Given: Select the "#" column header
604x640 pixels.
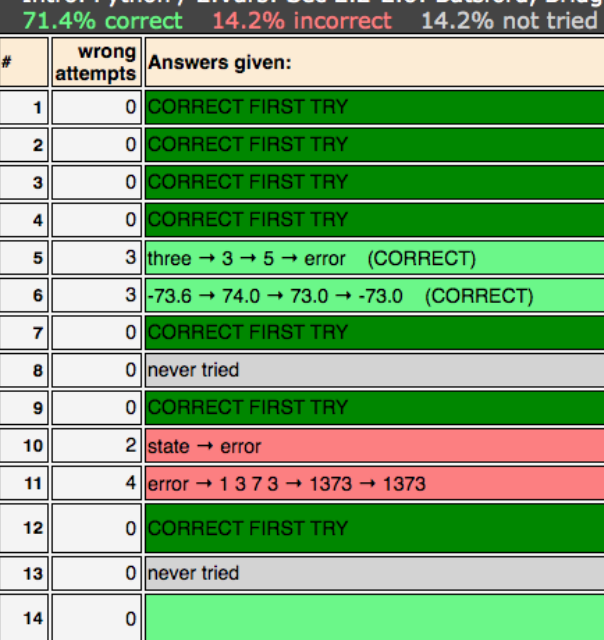Looking at the screenshot, I should (x=8, y=62).
